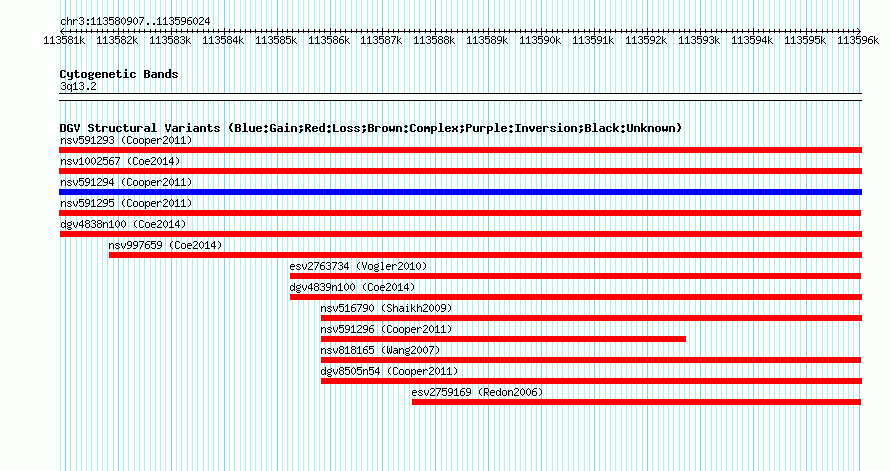
Task: Click the 113585k ruler label
Action: click(x=276, y=40)
